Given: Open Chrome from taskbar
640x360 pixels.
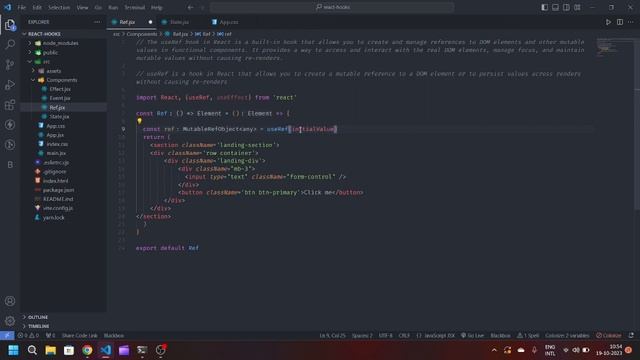Looking at the screenshot, I should 87,350.
